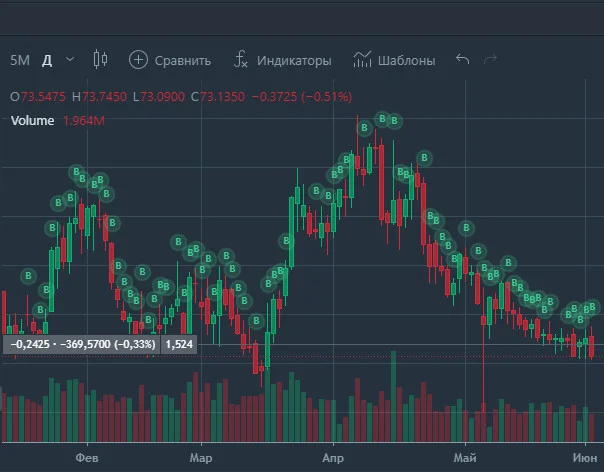Click the OHLC price values legend
Image resolution: width=604 pixels, height=472 pixels.
(x=181, y=97)
